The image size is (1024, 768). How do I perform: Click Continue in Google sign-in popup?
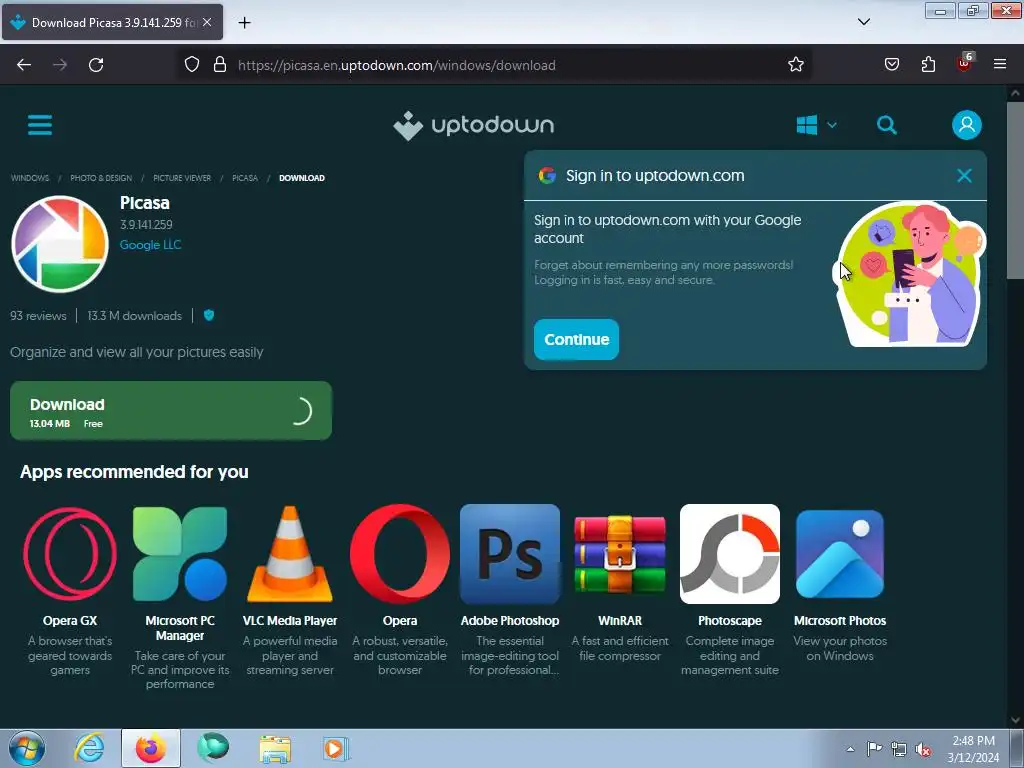point(577,340)
